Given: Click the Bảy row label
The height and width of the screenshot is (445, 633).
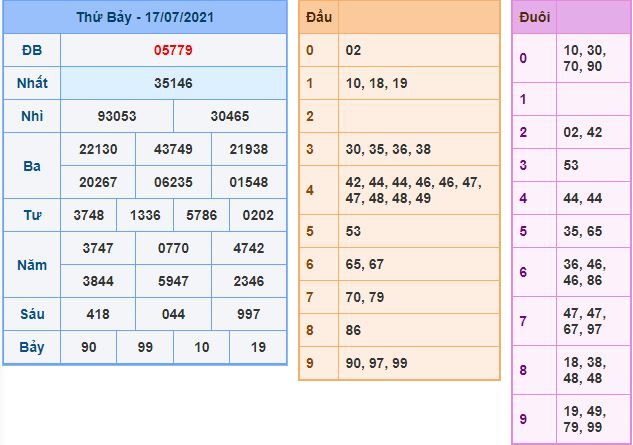Looking at the screenshot, I should pos(32,347).
